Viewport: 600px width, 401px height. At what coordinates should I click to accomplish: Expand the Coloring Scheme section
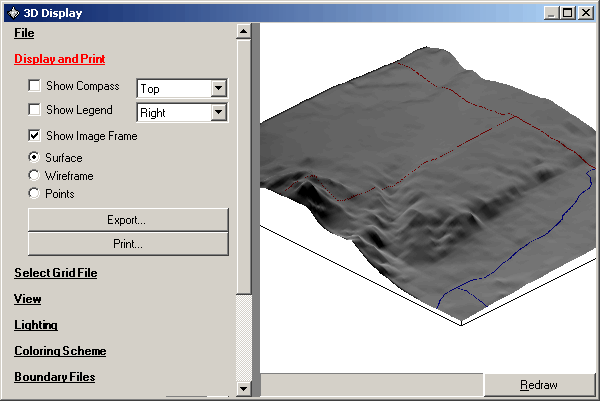click(60, 351)
